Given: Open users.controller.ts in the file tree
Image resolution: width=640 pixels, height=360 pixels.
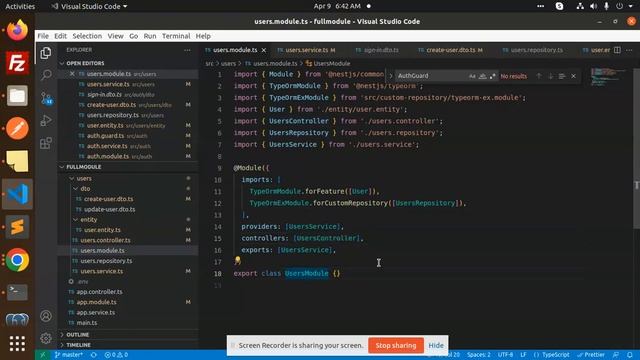Looking at the screenshot, I should (105, 240).
